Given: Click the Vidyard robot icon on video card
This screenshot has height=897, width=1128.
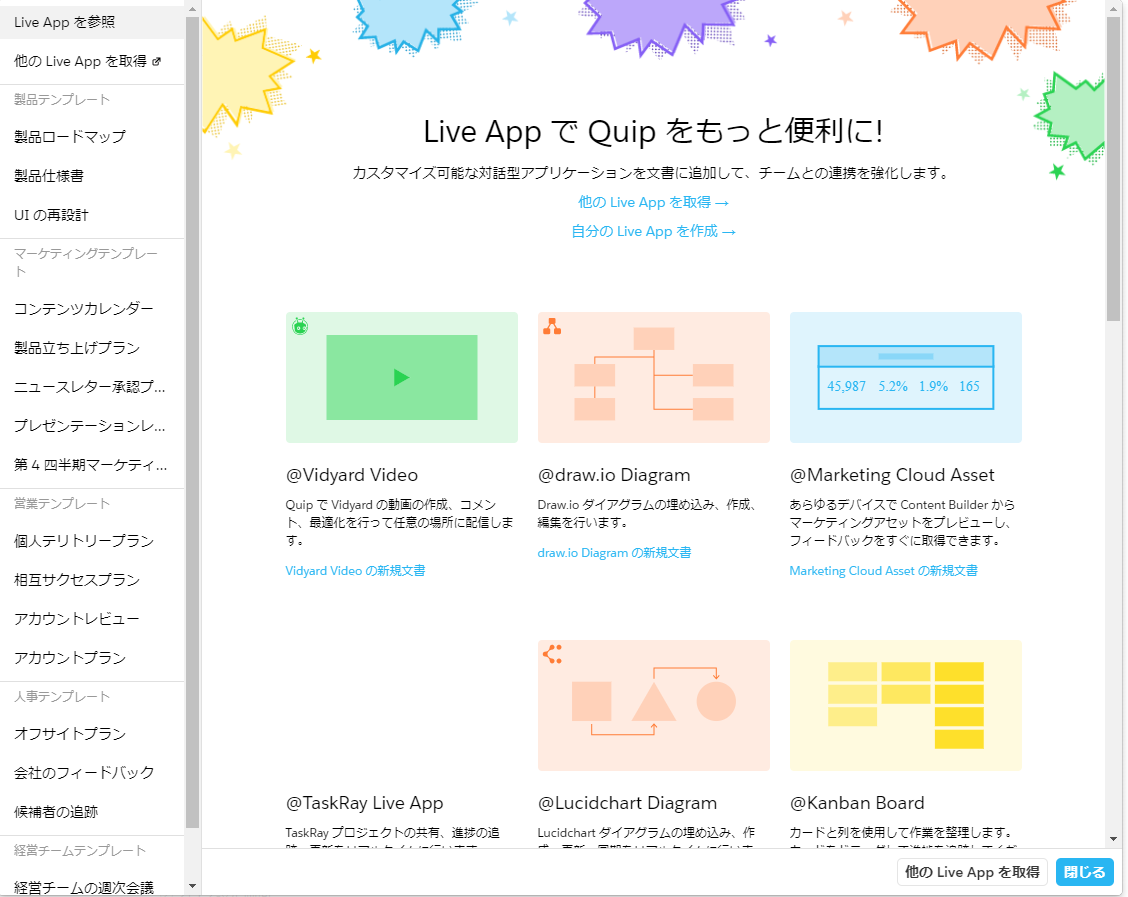Looking at the screenshot, I should 300,326.
